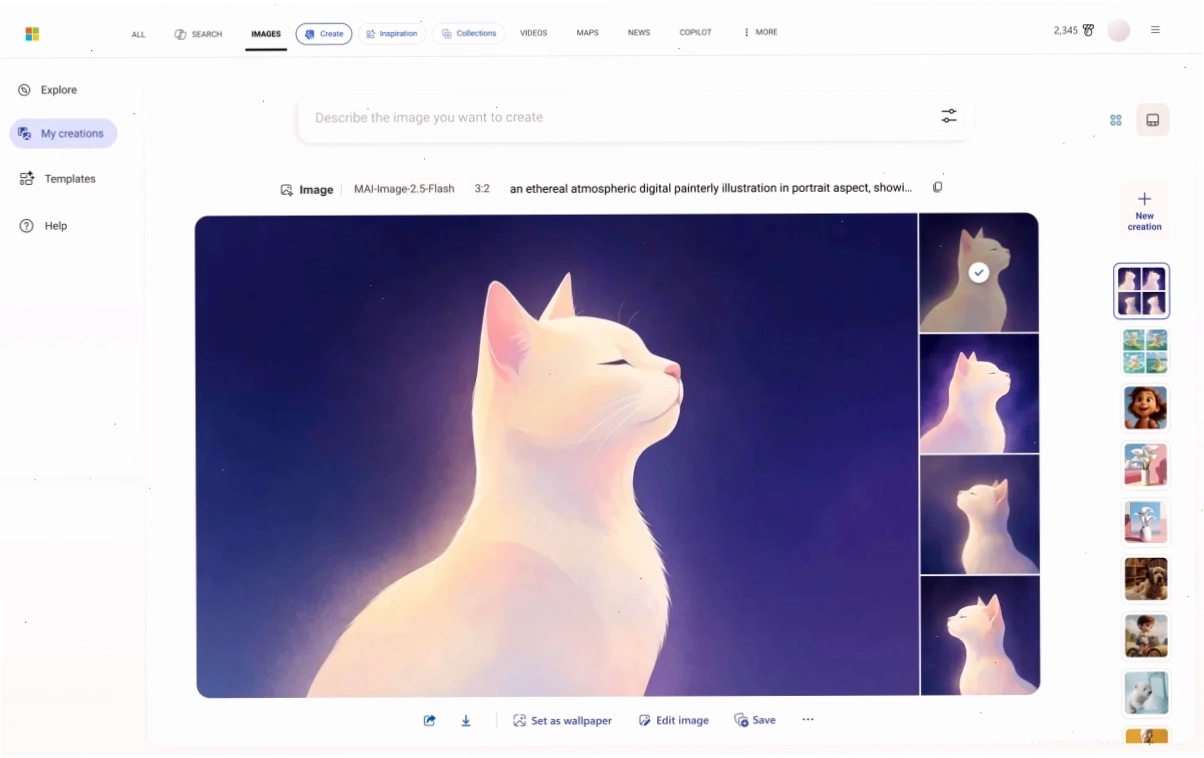This screenshot has width=1204, height=758.
Task: Go to the MAPS tab
Action: [x=587, y=33]
